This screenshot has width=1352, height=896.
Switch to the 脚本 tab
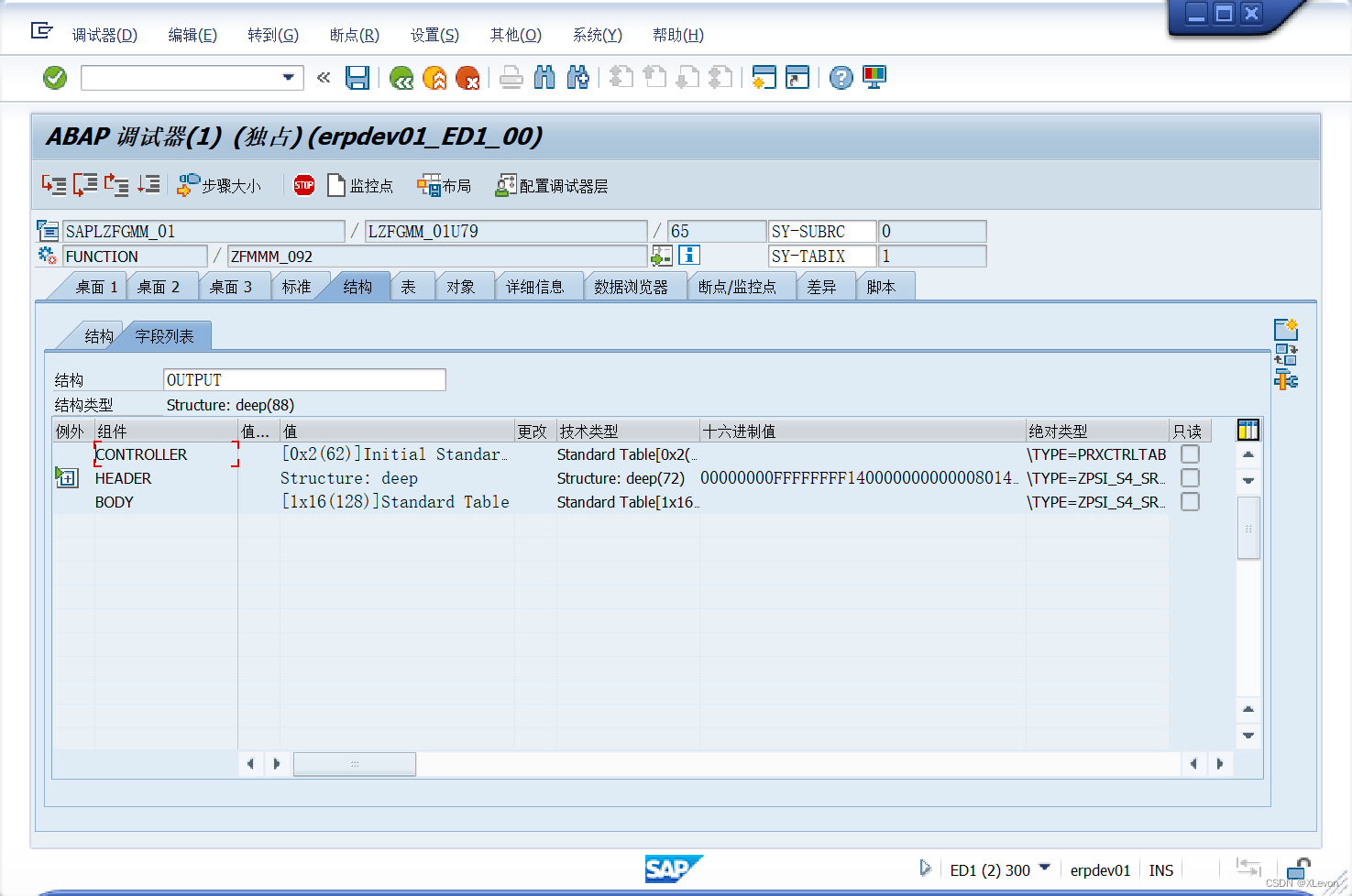click(881, 287)
